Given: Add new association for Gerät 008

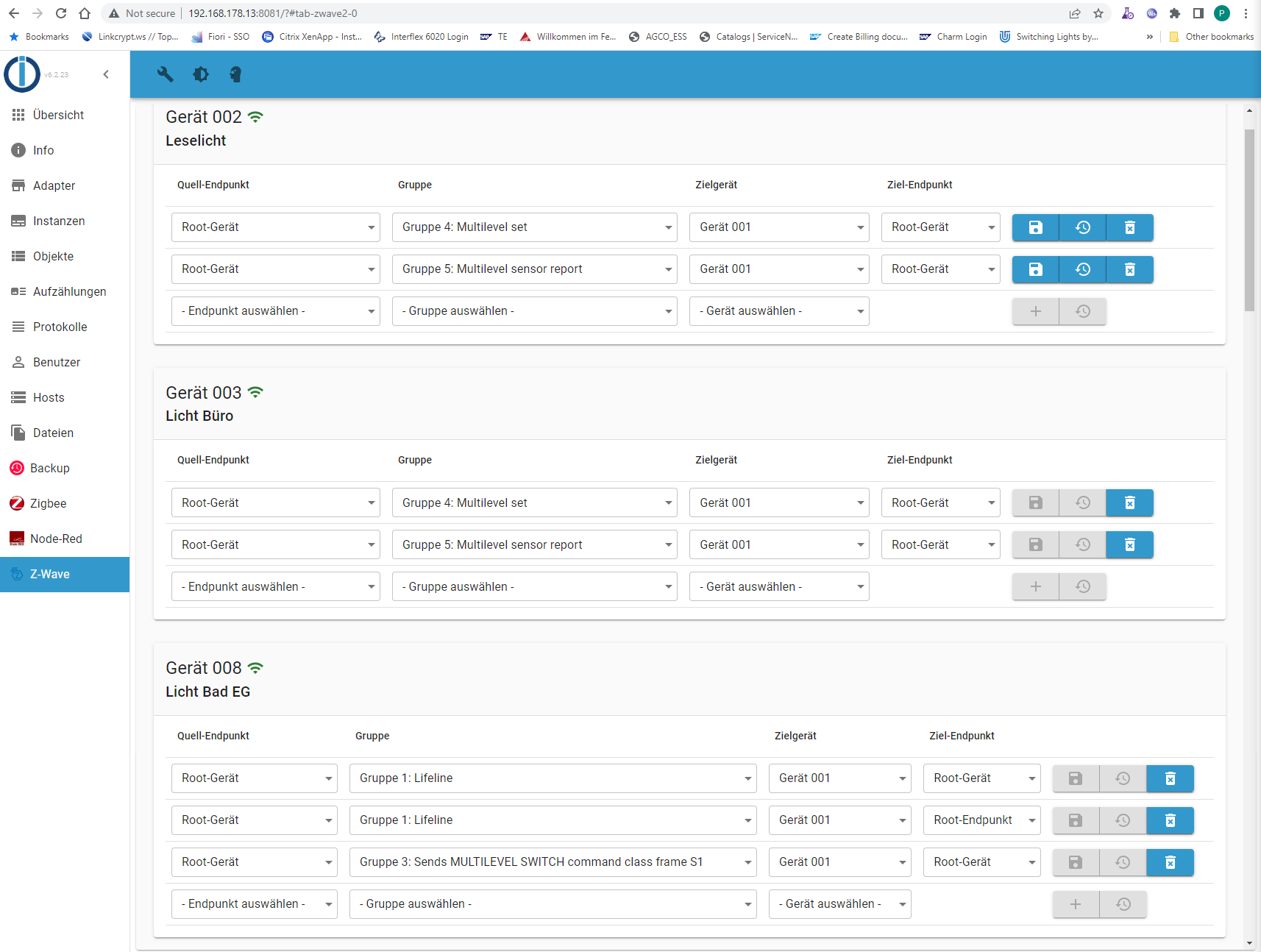Looking at the screenshot, I should [1076, 904].
